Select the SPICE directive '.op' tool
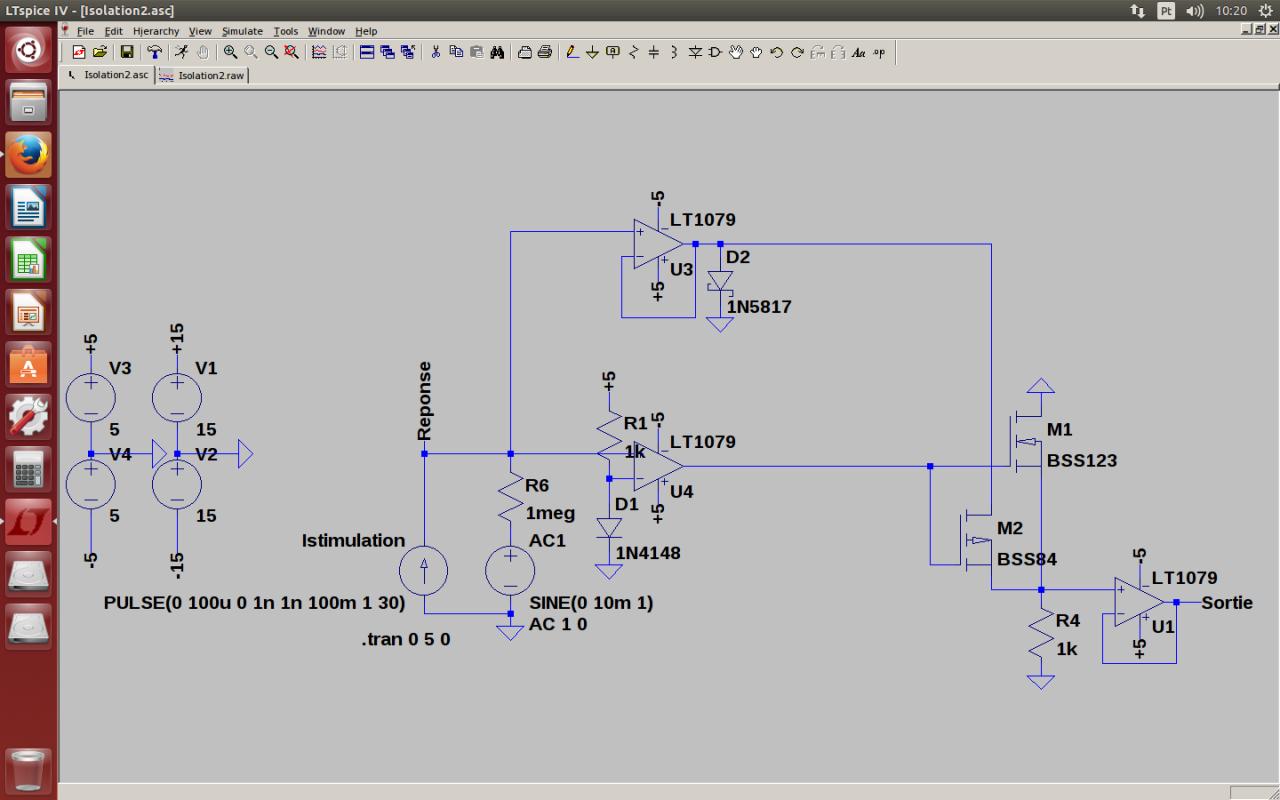The image size is (1280, 800). pyautogui.click(x=879, y=52)
